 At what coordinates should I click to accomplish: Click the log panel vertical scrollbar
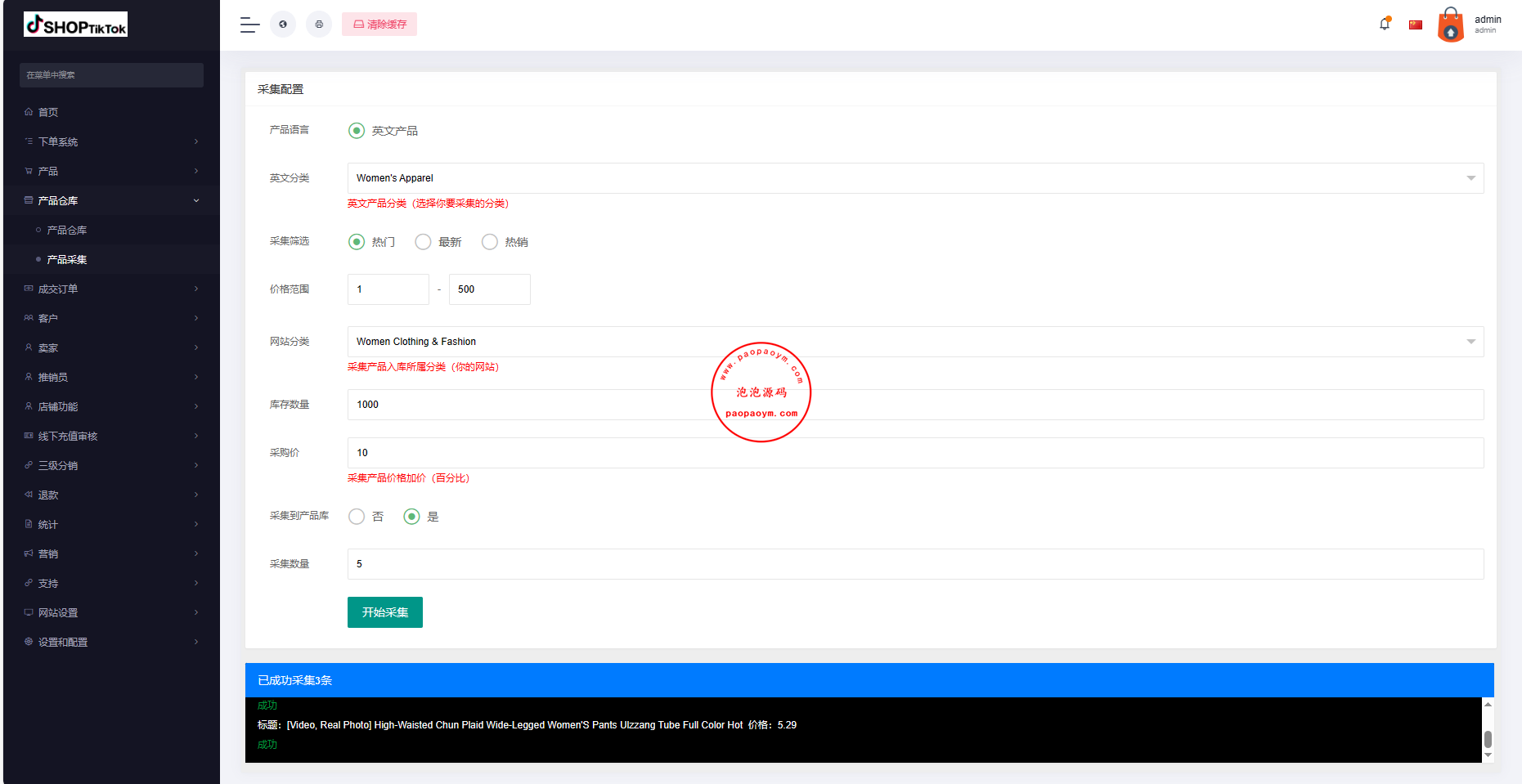point(1488,738)
